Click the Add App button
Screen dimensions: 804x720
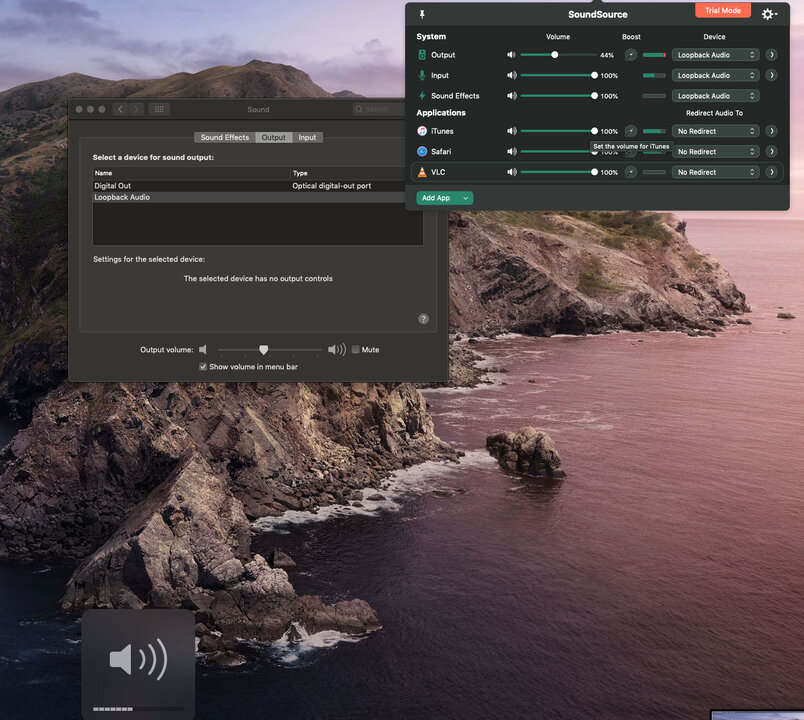coord(445,198)
